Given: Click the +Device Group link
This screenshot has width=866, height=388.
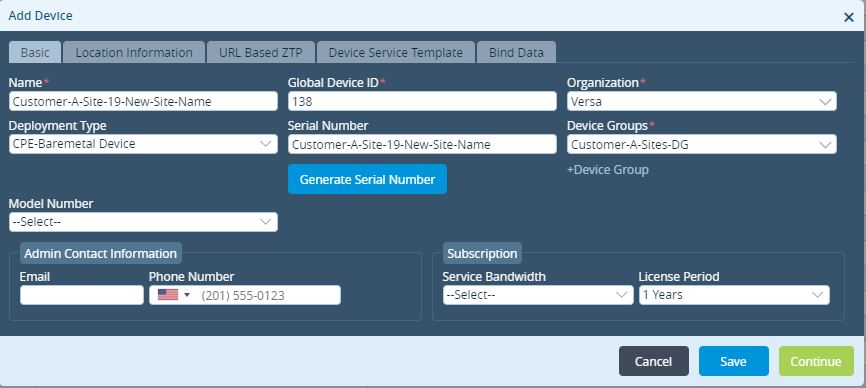Looking at the screenshot, I should (608, 170).
